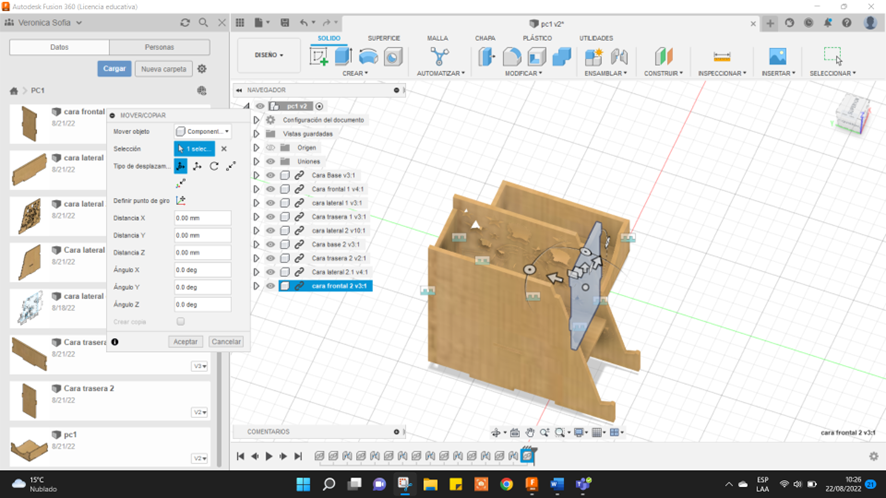Screen dimensions: 886x498
Task: Clear the selection with the X button
Action: pos(224,149)
